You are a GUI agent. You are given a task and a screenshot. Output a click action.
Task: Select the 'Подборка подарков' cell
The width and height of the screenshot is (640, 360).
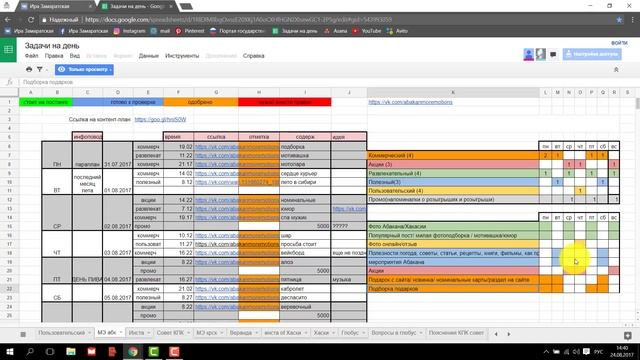click(453, 289)
